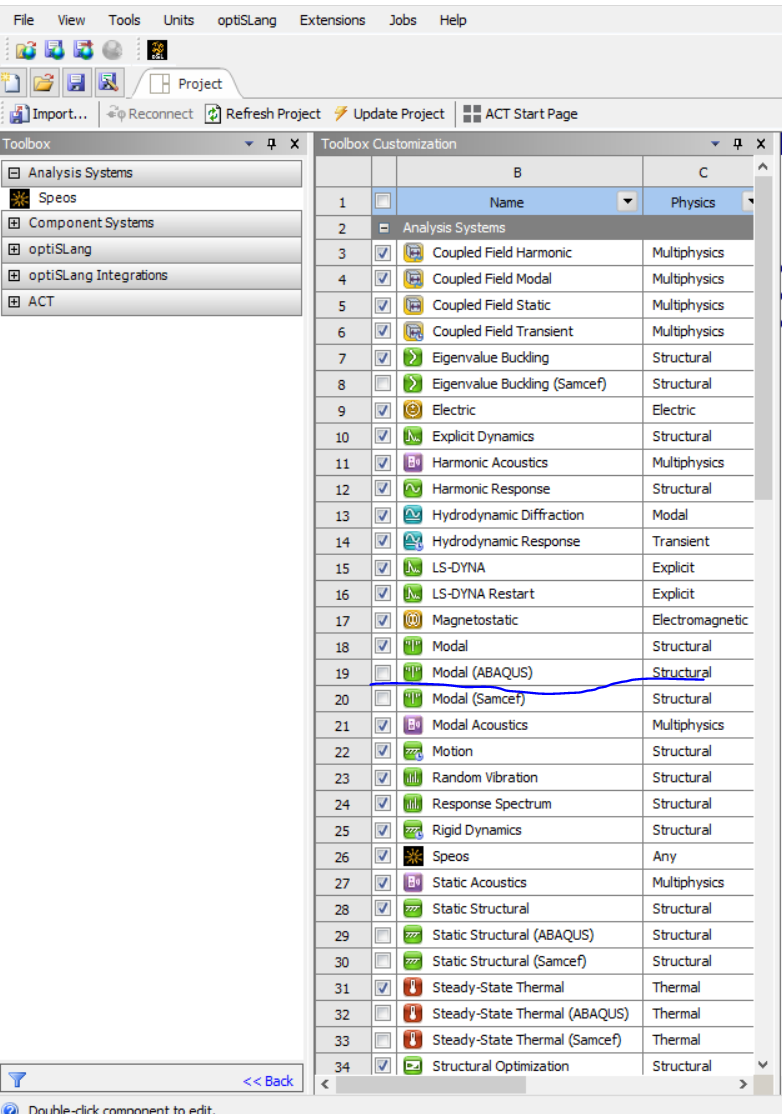Image resolution: width=782 pixels, height=1114 pixels.
Task: Click the ACT Start Page grid icon
Action: (x=472, y=114)
